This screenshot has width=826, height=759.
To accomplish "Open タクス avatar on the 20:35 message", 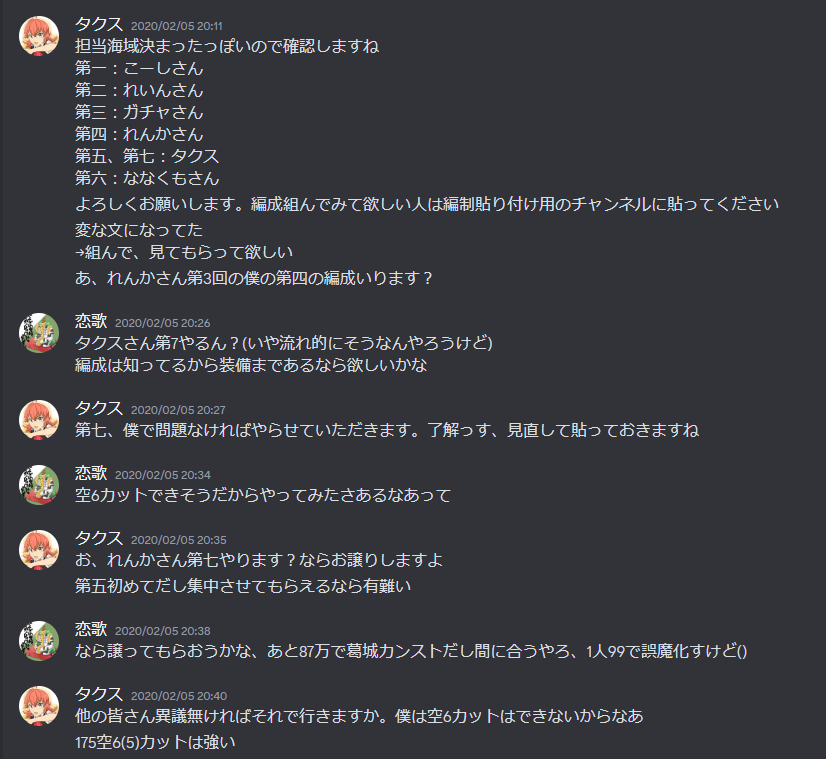I will [38, 550].
